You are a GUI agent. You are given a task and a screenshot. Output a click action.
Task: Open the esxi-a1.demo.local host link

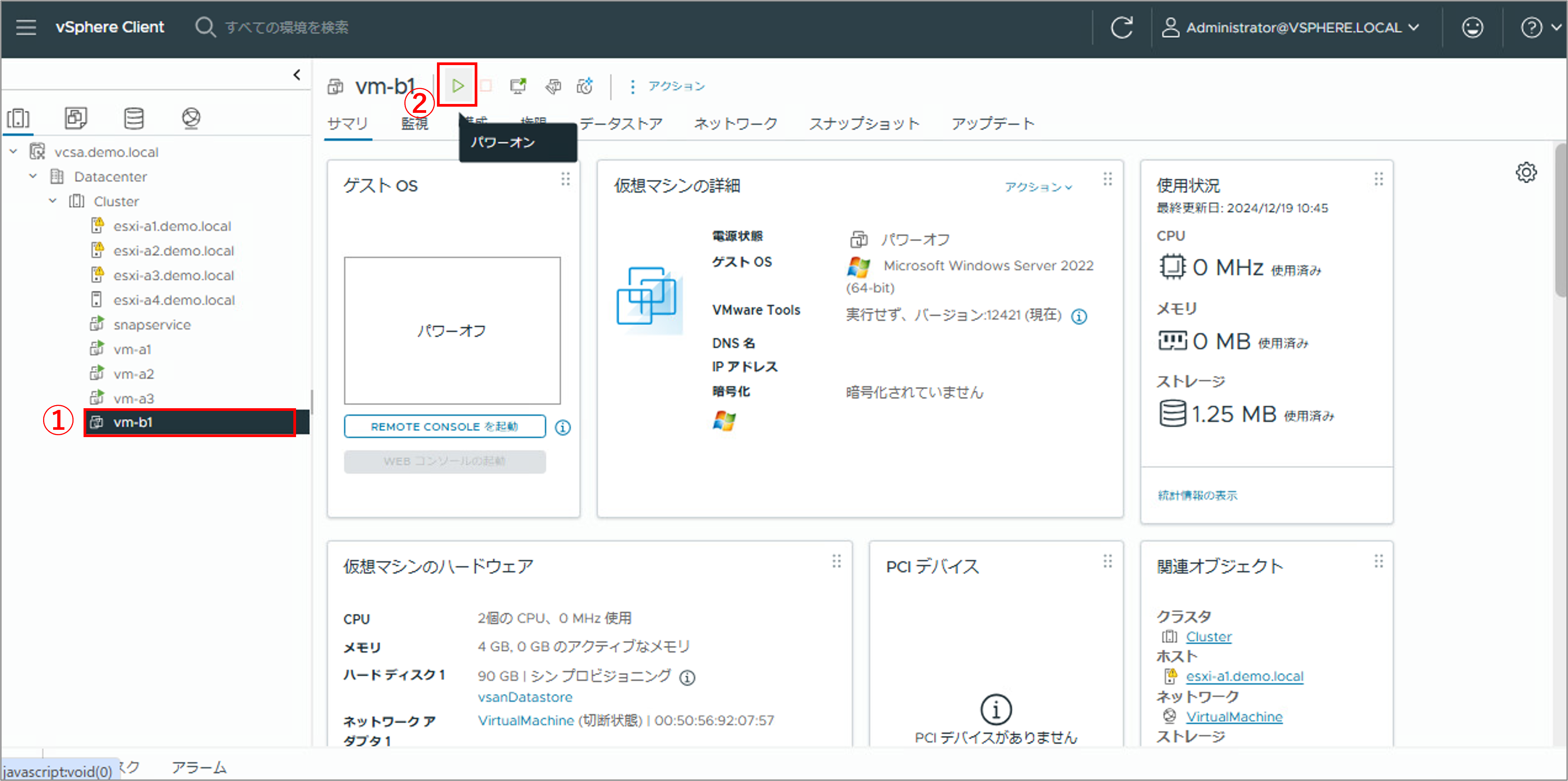point(1244,676)
